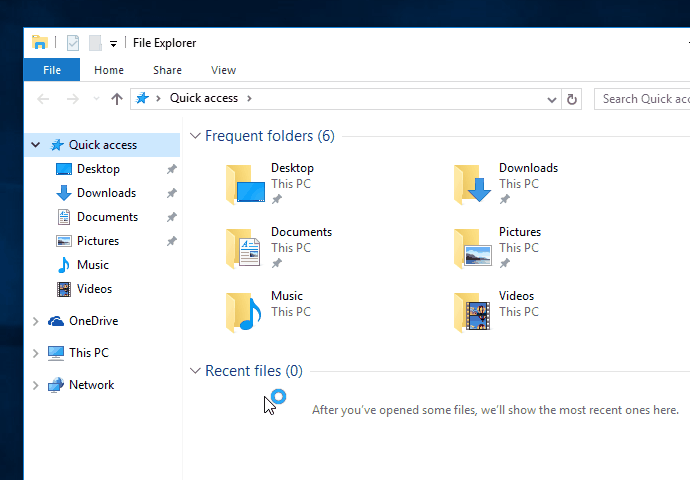Select Network in the navigation pane
Viewport: 690px width, 480px height.
[91, 385]
